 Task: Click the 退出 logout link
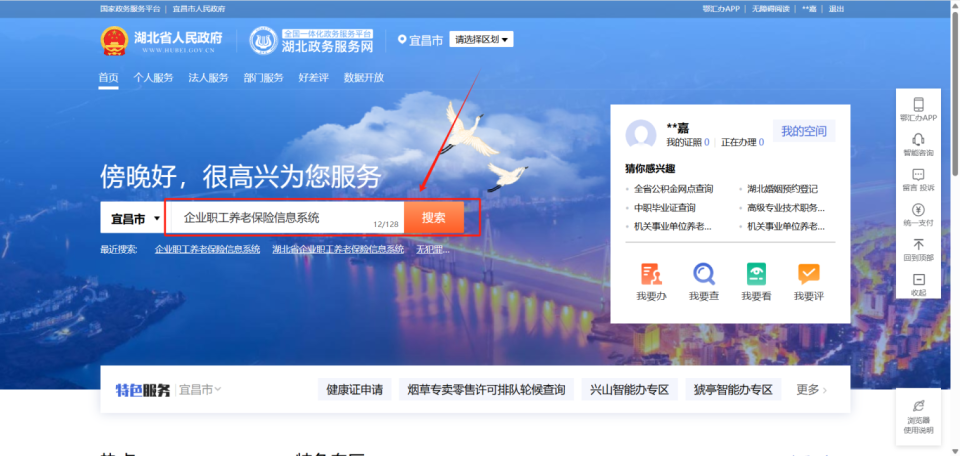pos(836,9)
